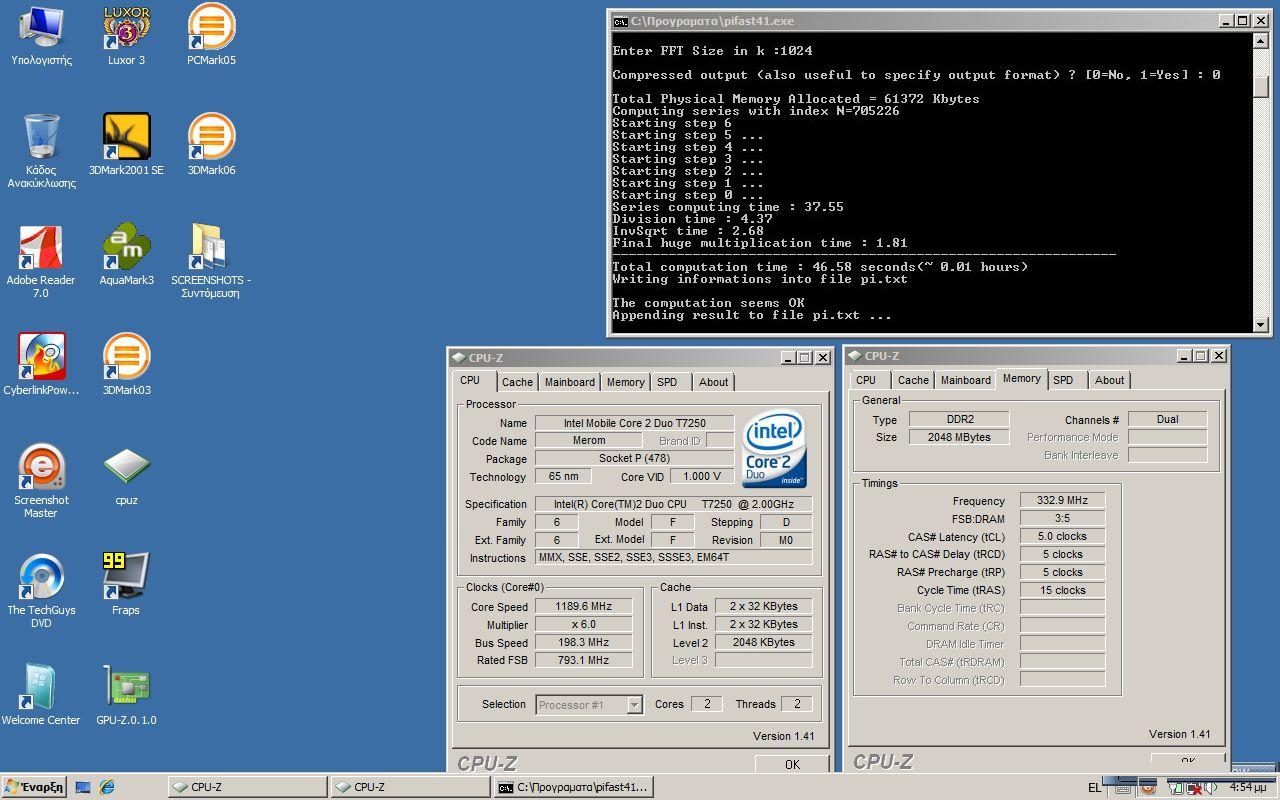This screenshot has width=1280, height=800.
Task: Open the Recycle Bin icon
Action: pos(42,150)
